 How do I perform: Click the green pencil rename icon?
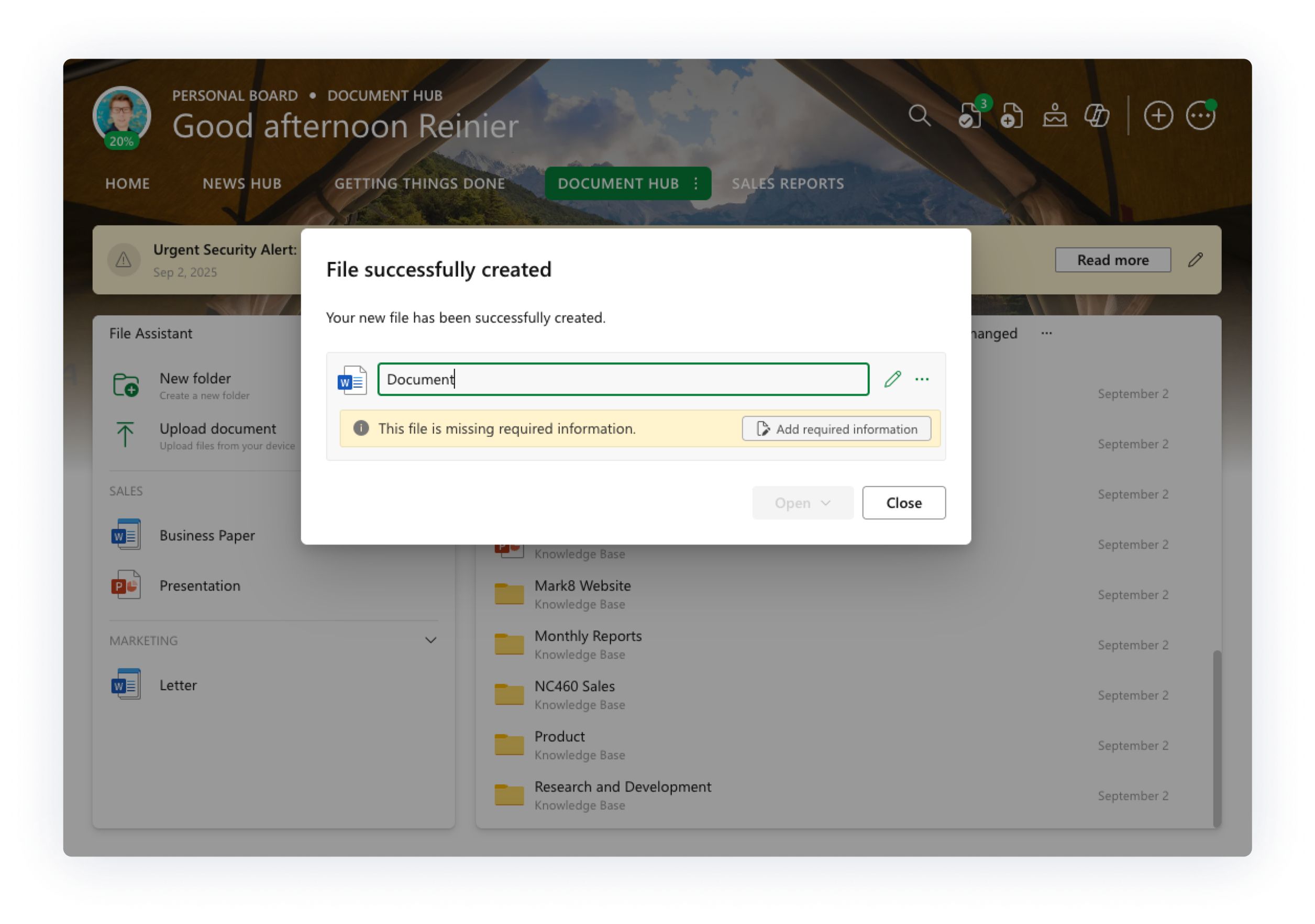click(892, 379)
